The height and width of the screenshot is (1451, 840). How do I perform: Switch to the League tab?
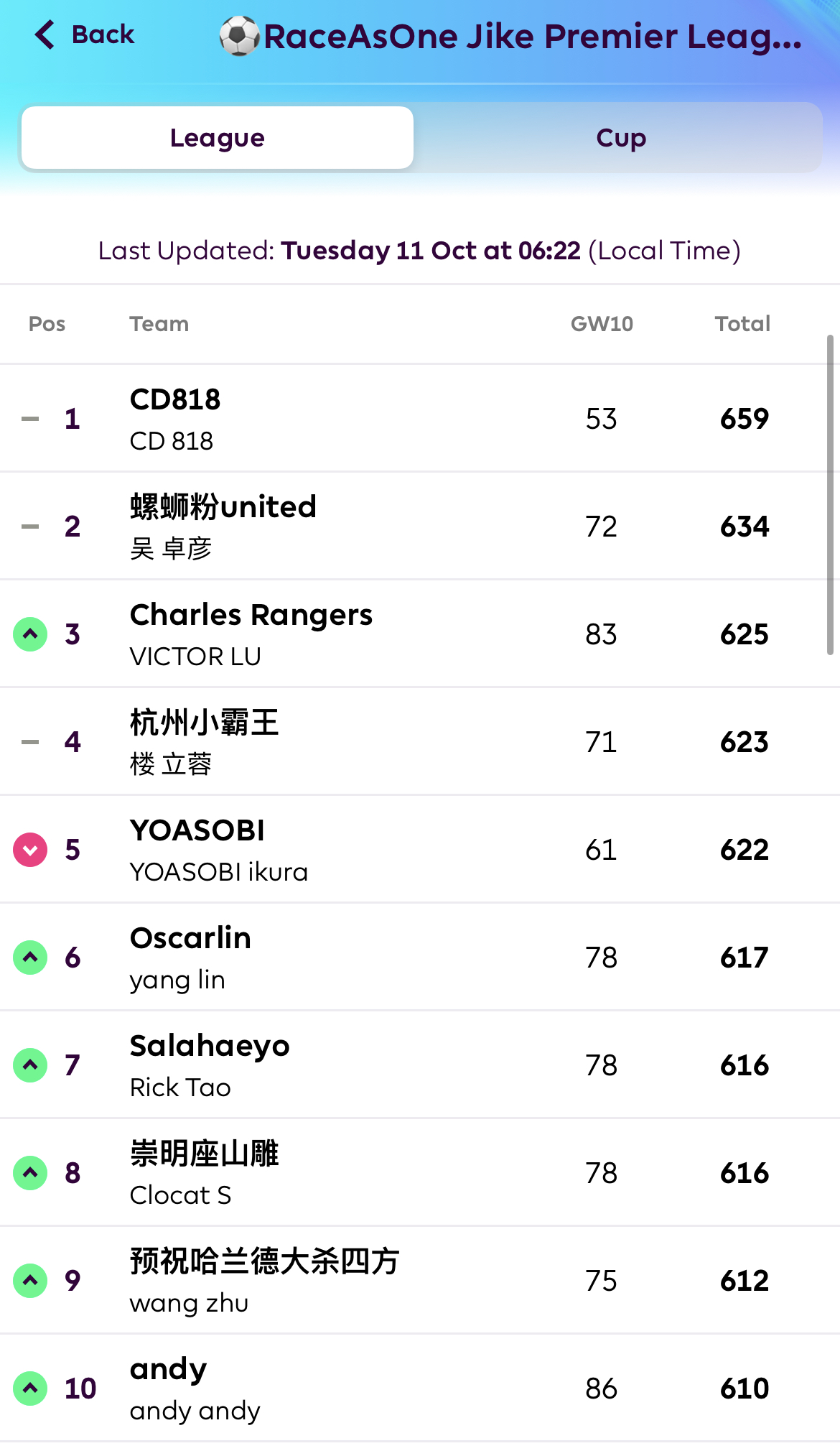tap(218, 138)
